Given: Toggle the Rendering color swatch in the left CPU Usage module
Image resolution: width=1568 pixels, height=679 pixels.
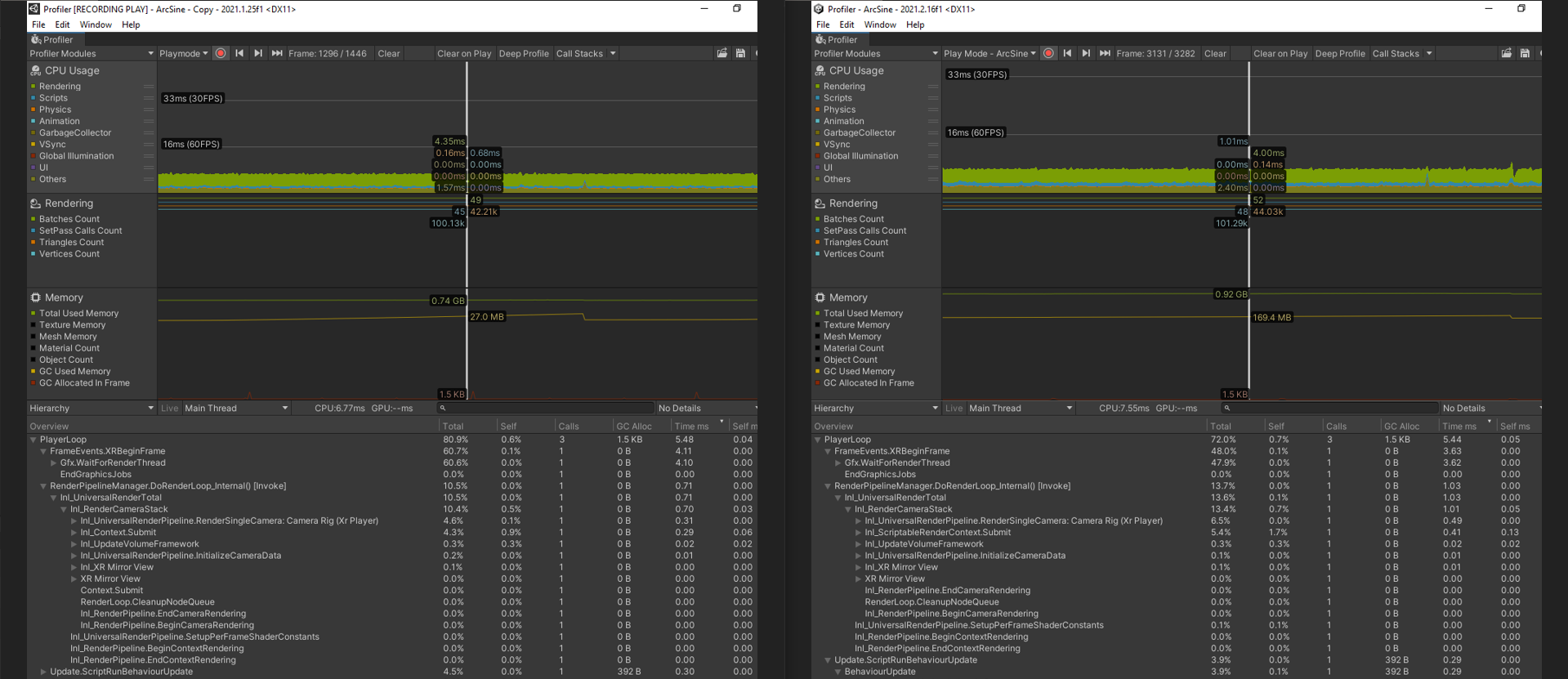Looking at the screenshot, I should pyautogui.click(x=34, y=86).
